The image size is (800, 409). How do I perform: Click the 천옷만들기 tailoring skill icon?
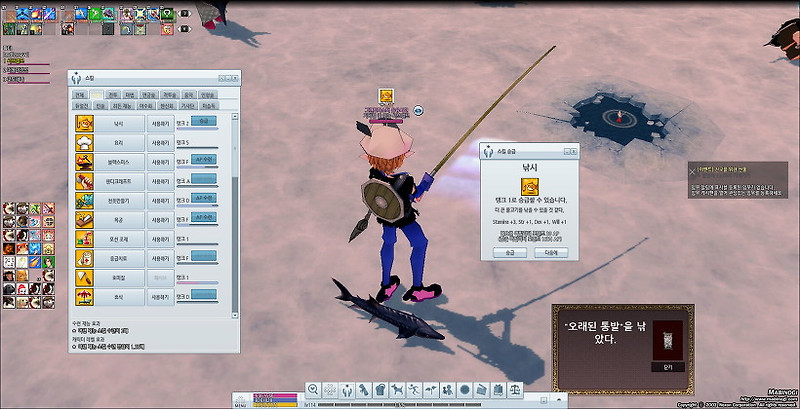pyautogui.click(x=84, y=200)
